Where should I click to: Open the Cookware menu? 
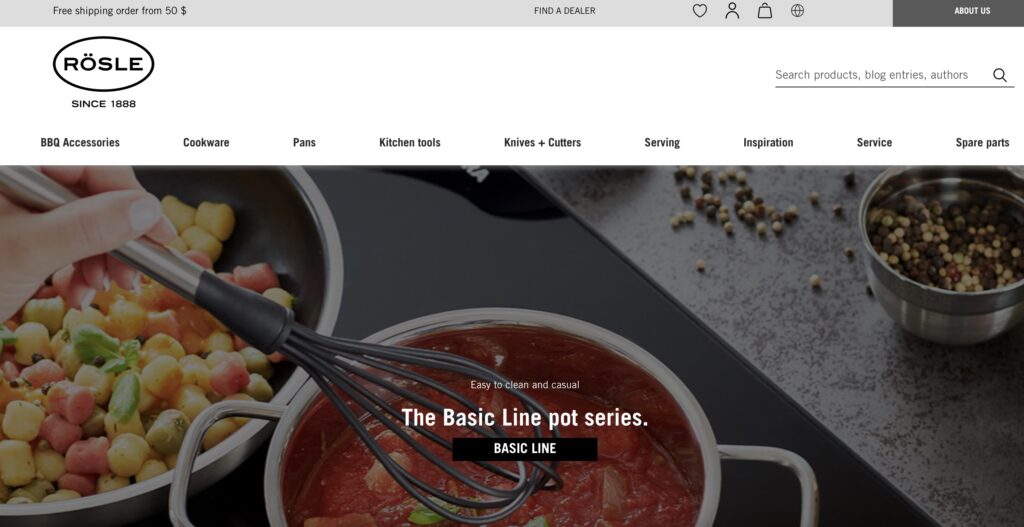(x=206, y=142)
